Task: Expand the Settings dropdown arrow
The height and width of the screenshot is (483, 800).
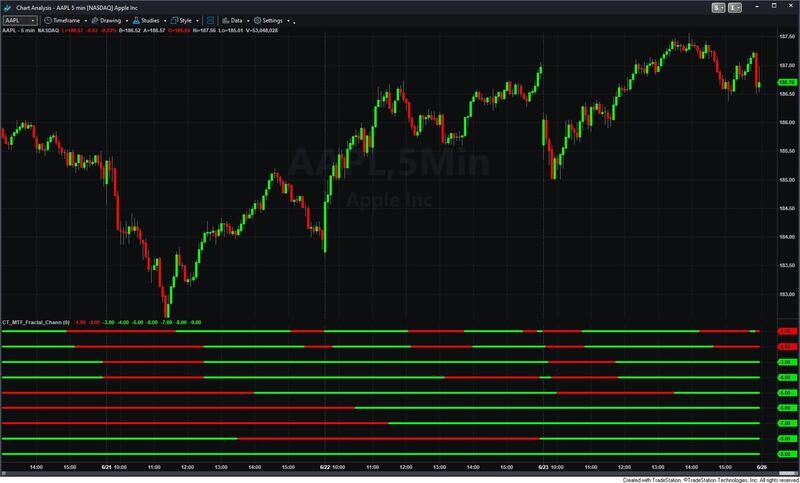Action: coord(288,21)
